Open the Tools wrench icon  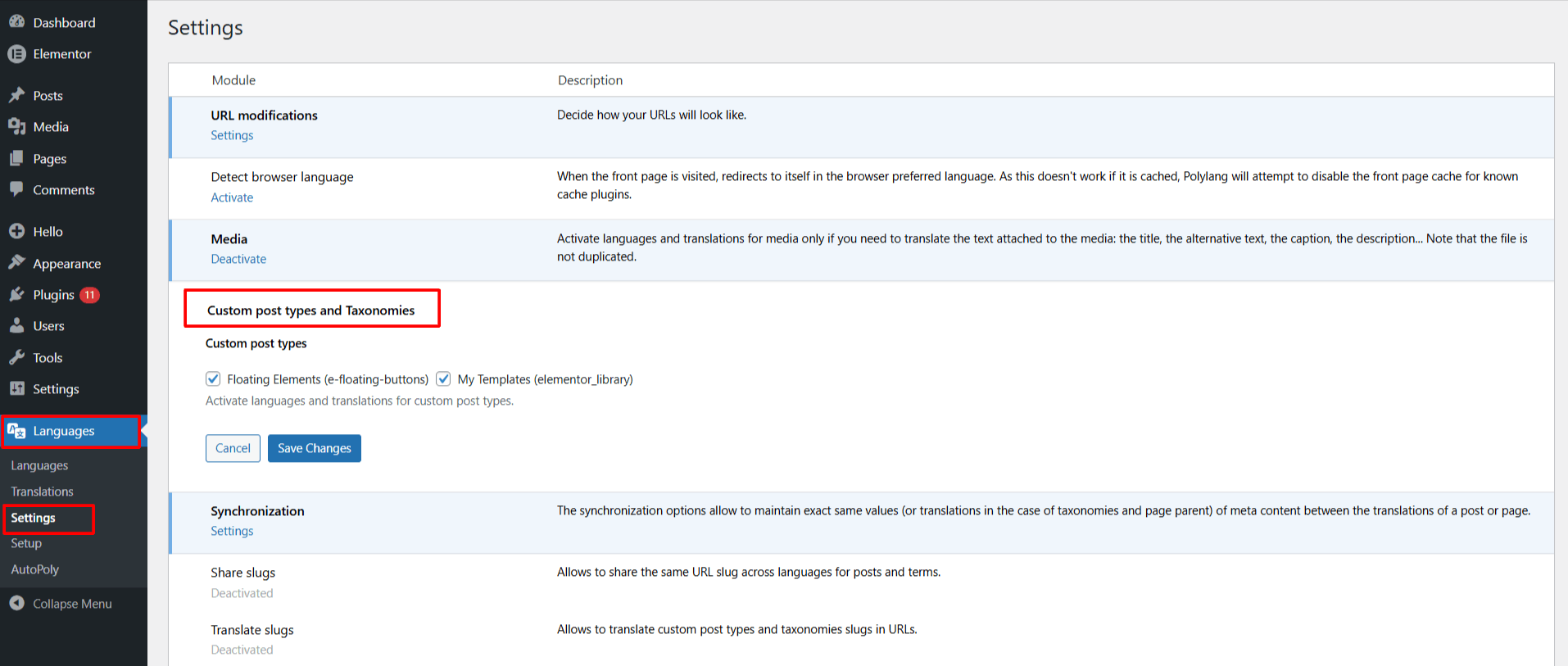pos(16,357)
